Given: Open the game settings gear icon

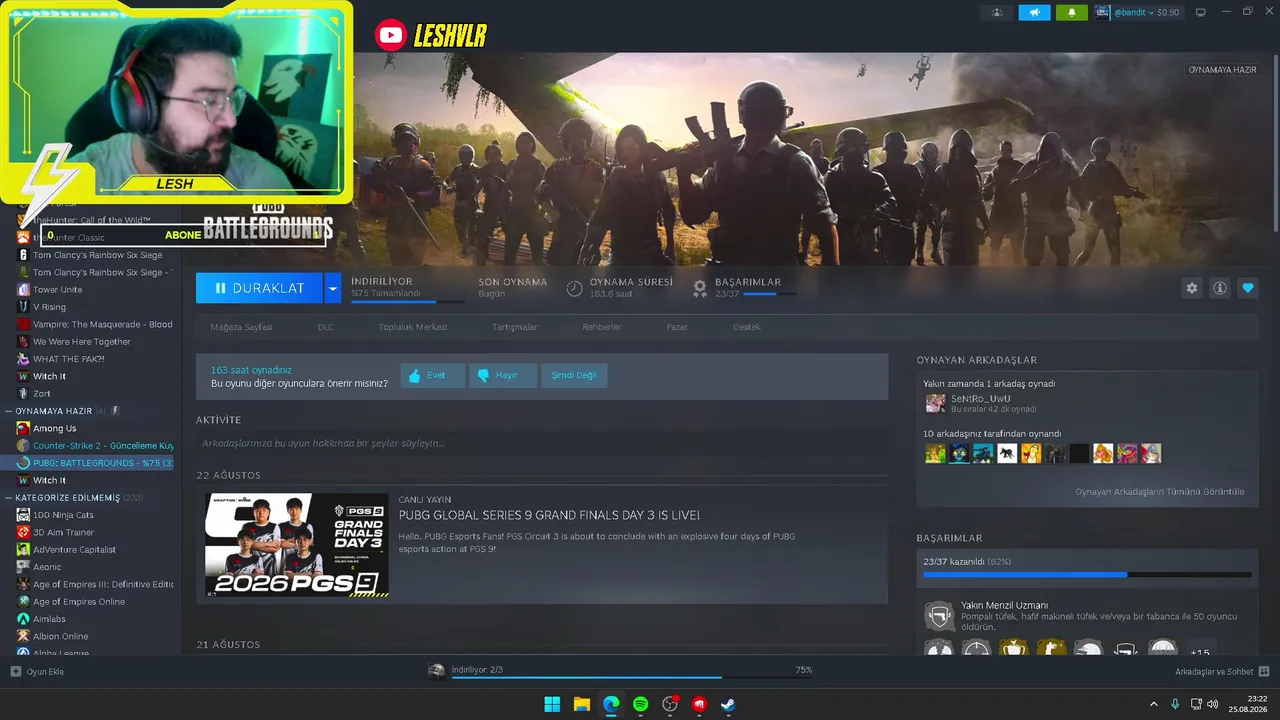Looking at the screenshot, I should pos(1191,288).
